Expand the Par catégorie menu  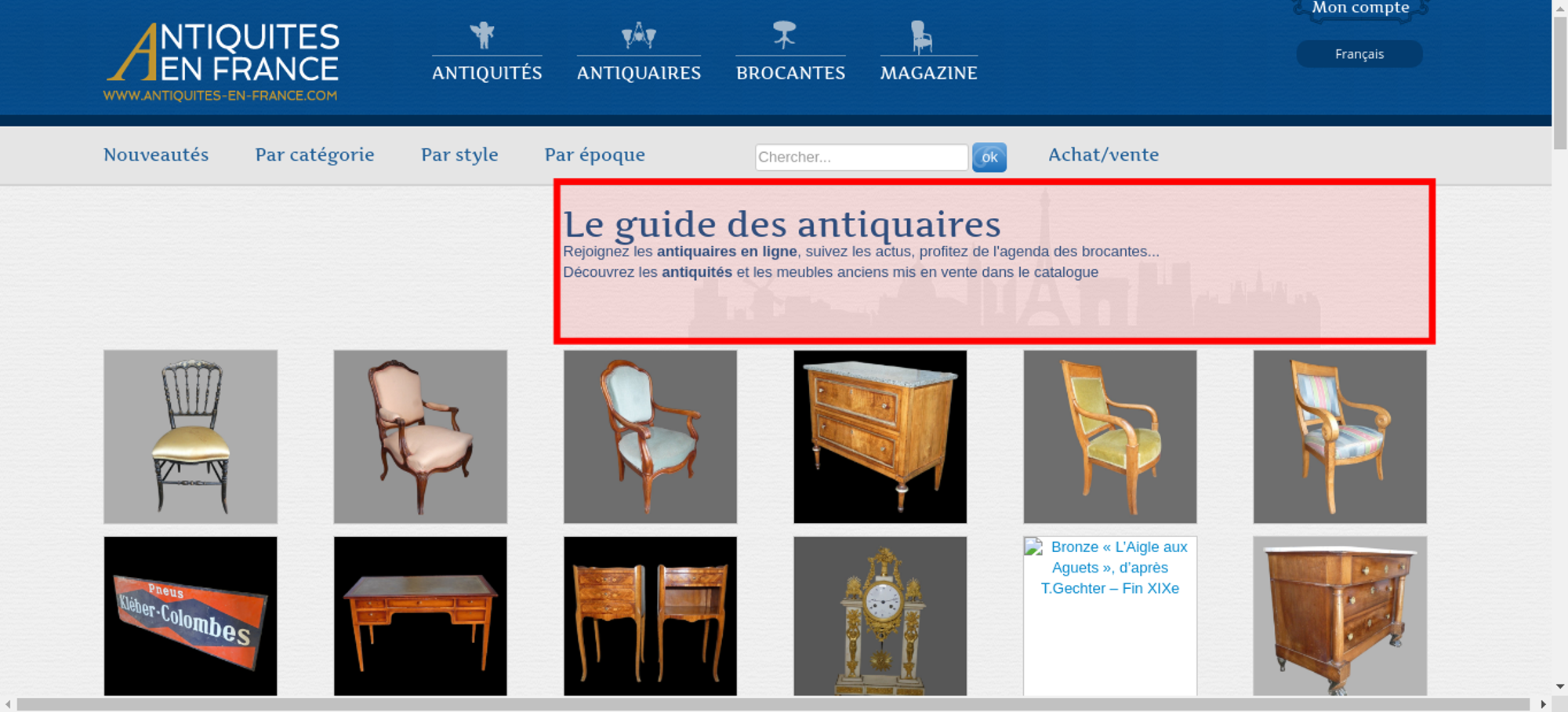(314, 154)
